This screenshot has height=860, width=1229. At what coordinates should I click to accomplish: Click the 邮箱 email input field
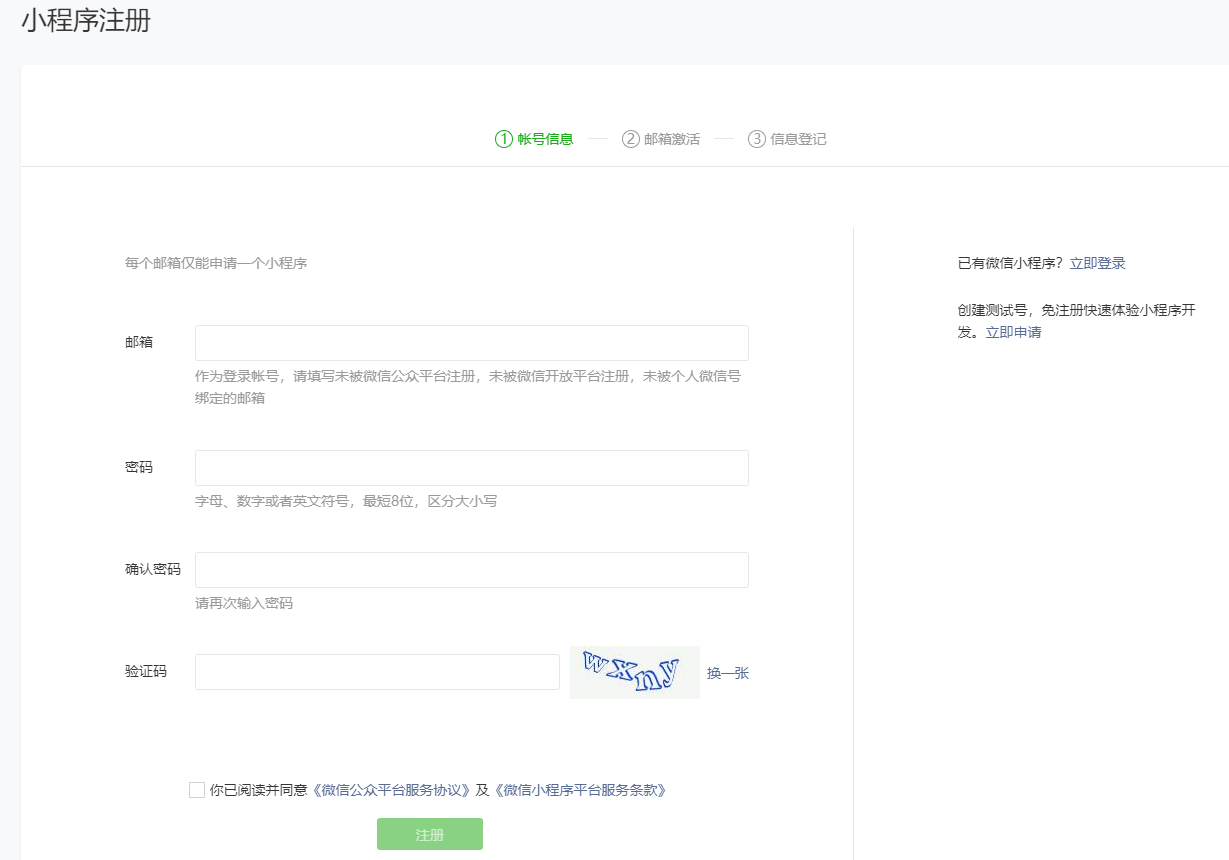tap(471, 343)
